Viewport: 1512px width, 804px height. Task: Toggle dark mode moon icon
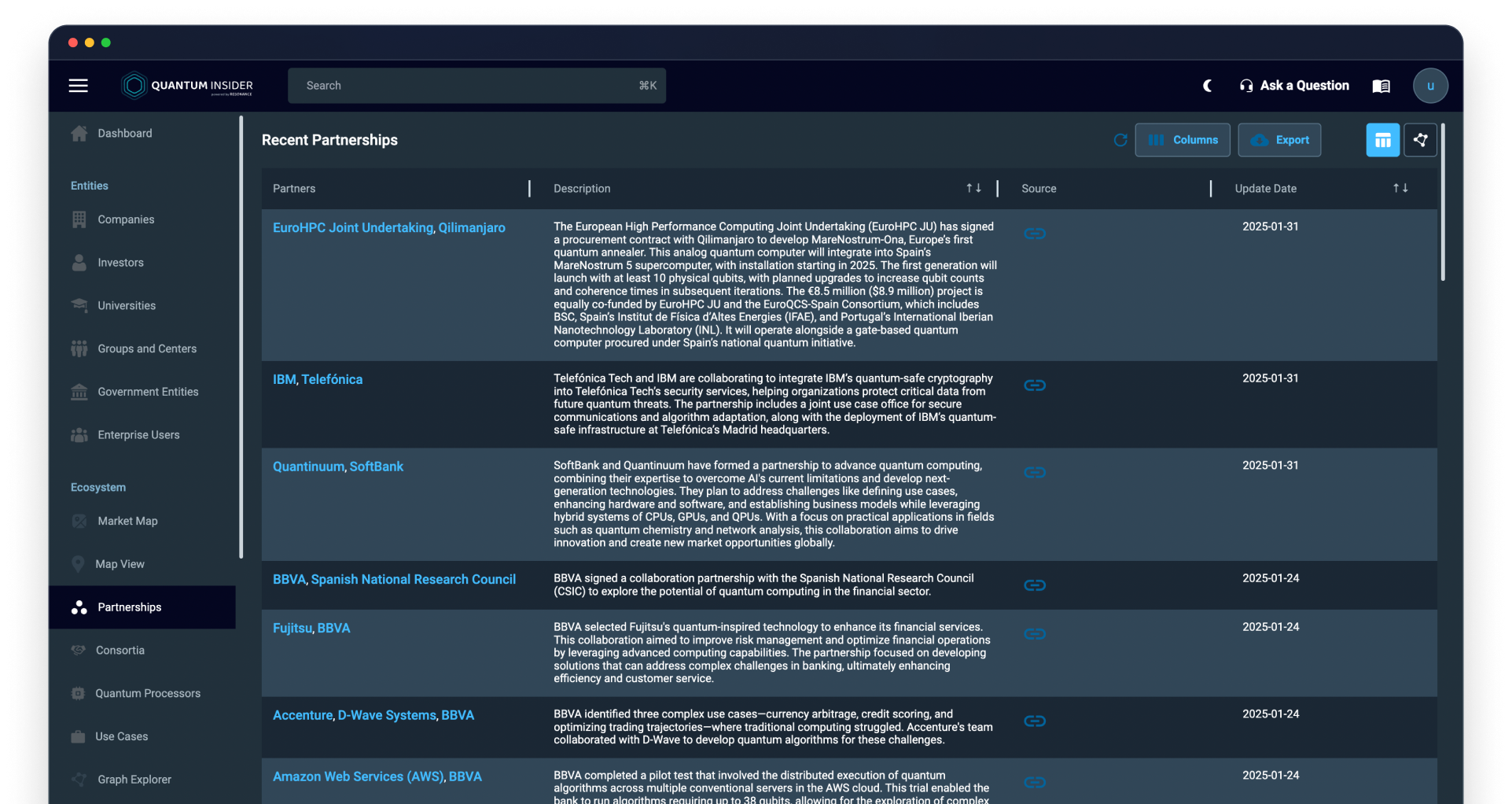click(1208, 86)
